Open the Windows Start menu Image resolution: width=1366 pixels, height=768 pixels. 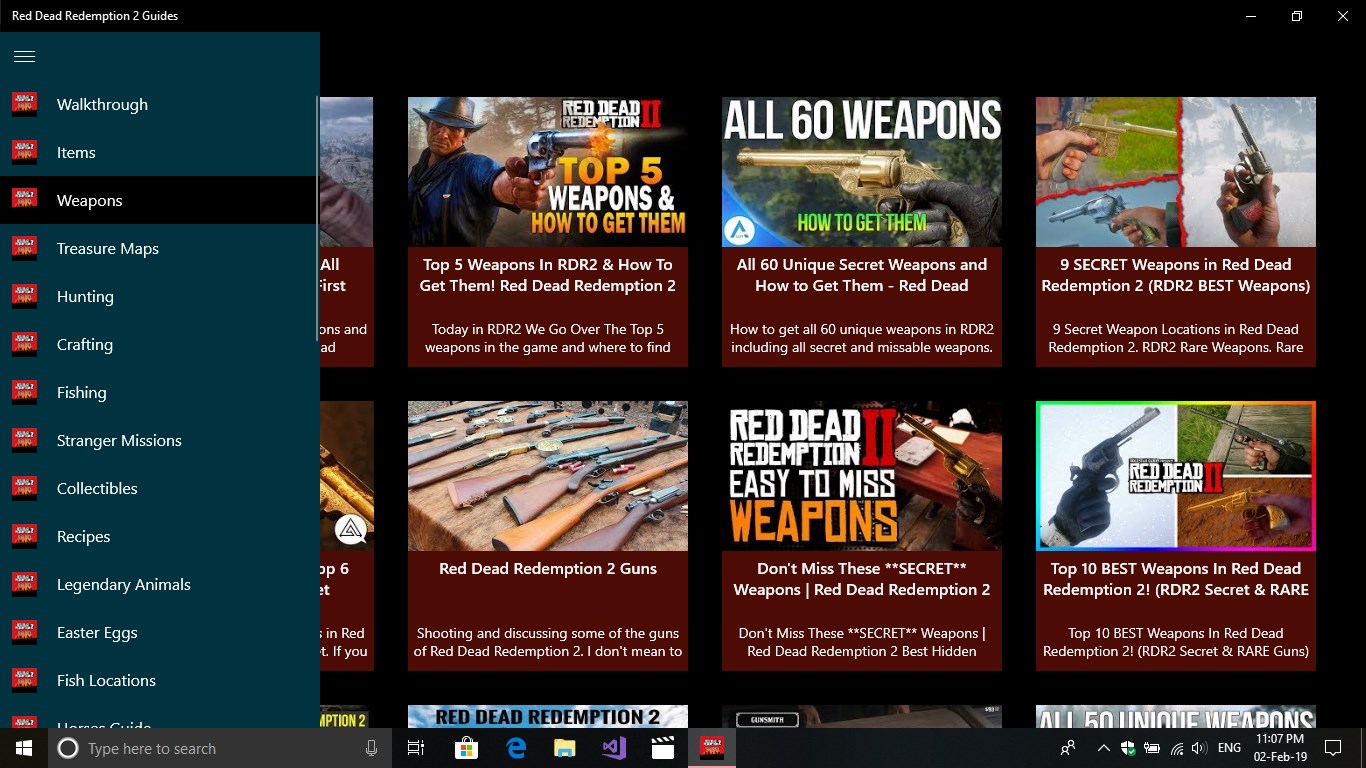pyautogui.click(x=24, y=748)
